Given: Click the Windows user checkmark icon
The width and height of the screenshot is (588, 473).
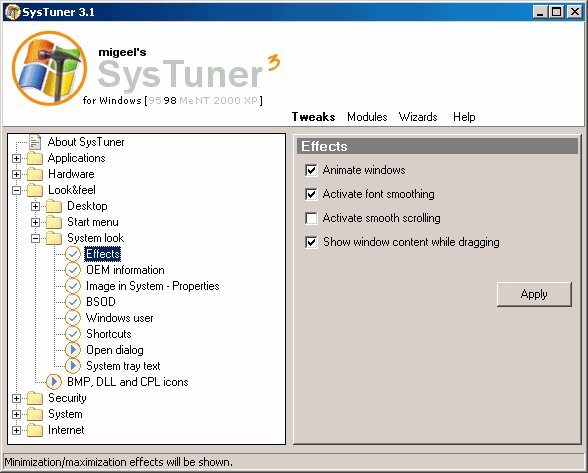Looking at the screenshot, I should pos(73,318).
